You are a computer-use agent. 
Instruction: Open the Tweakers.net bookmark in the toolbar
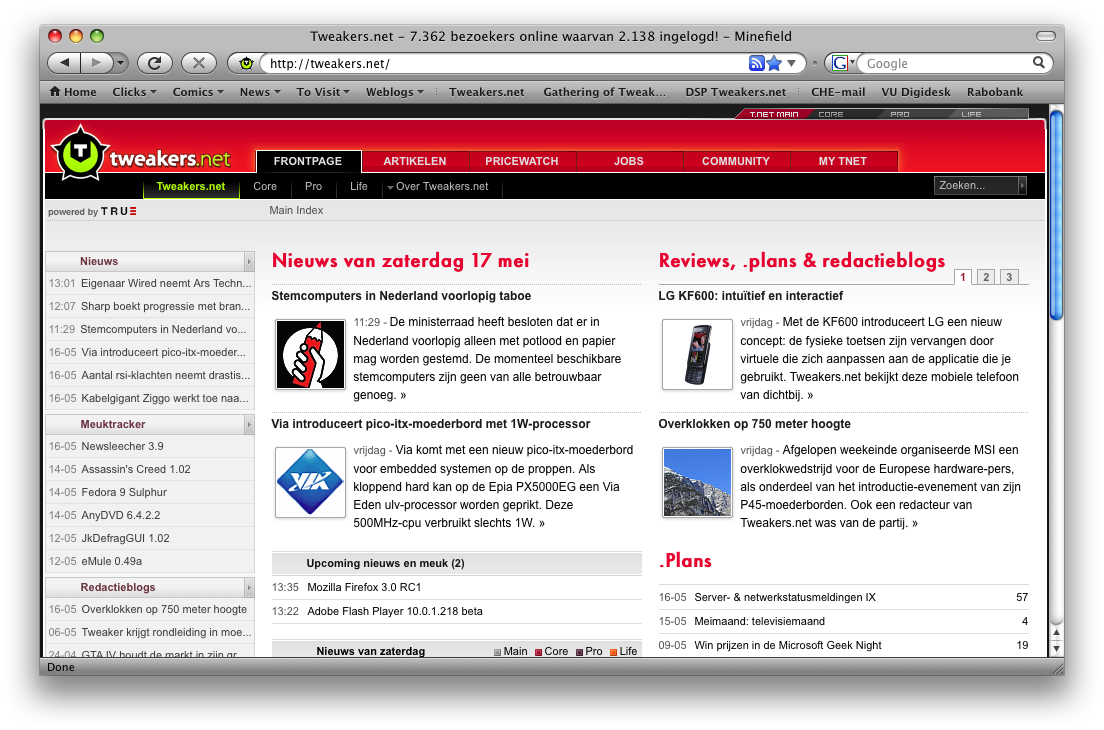point(487,92)
